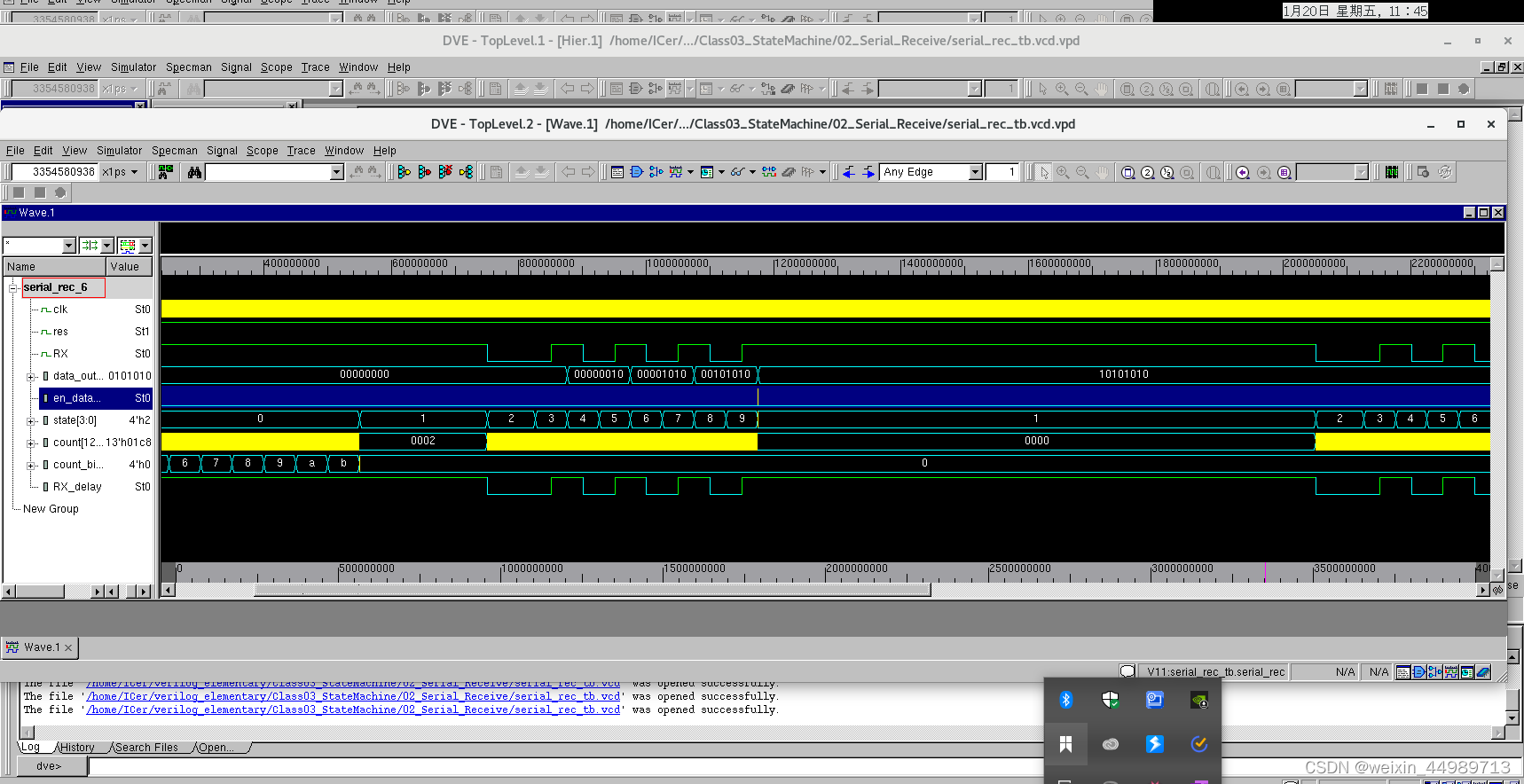Select the New Group entry

tap(51, 509)
